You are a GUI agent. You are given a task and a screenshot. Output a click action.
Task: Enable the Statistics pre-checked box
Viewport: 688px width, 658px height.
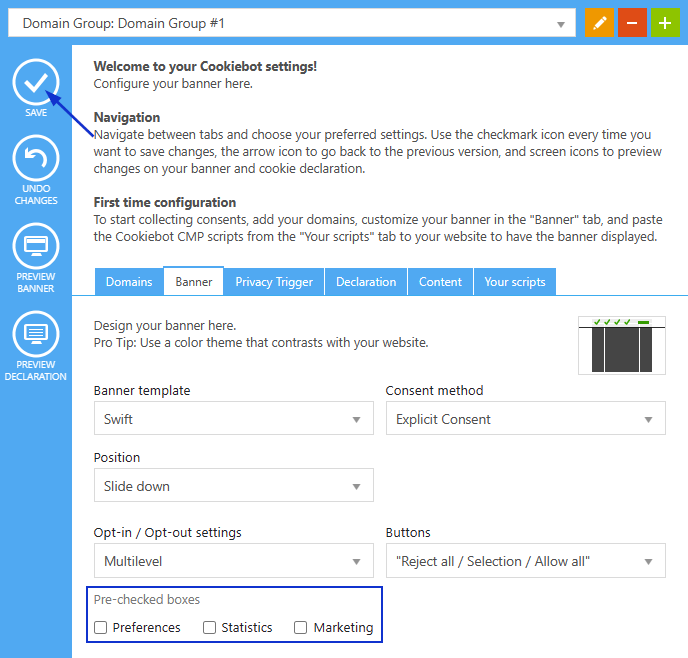point(209,628)
